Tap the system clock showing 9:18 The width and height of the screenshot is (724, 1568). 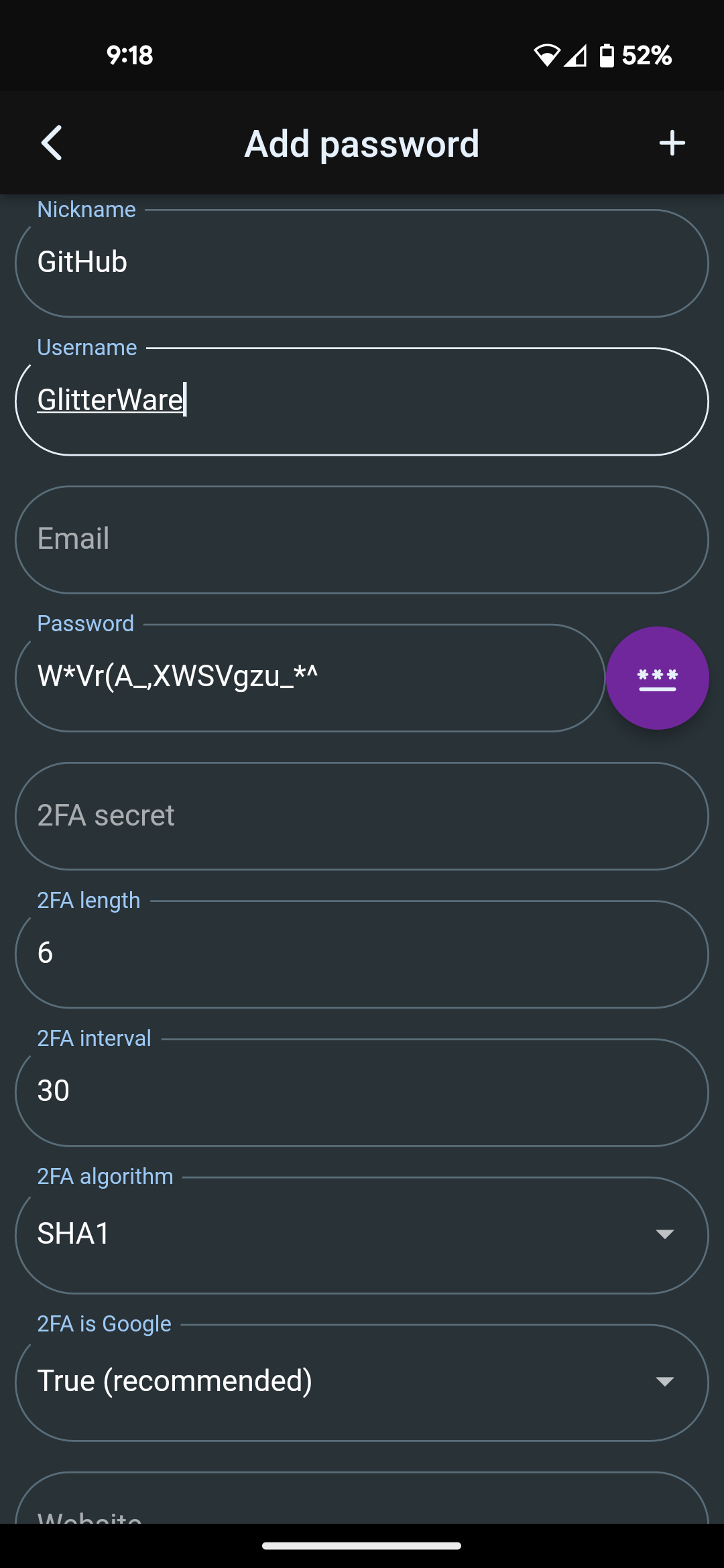click(129, 56)
